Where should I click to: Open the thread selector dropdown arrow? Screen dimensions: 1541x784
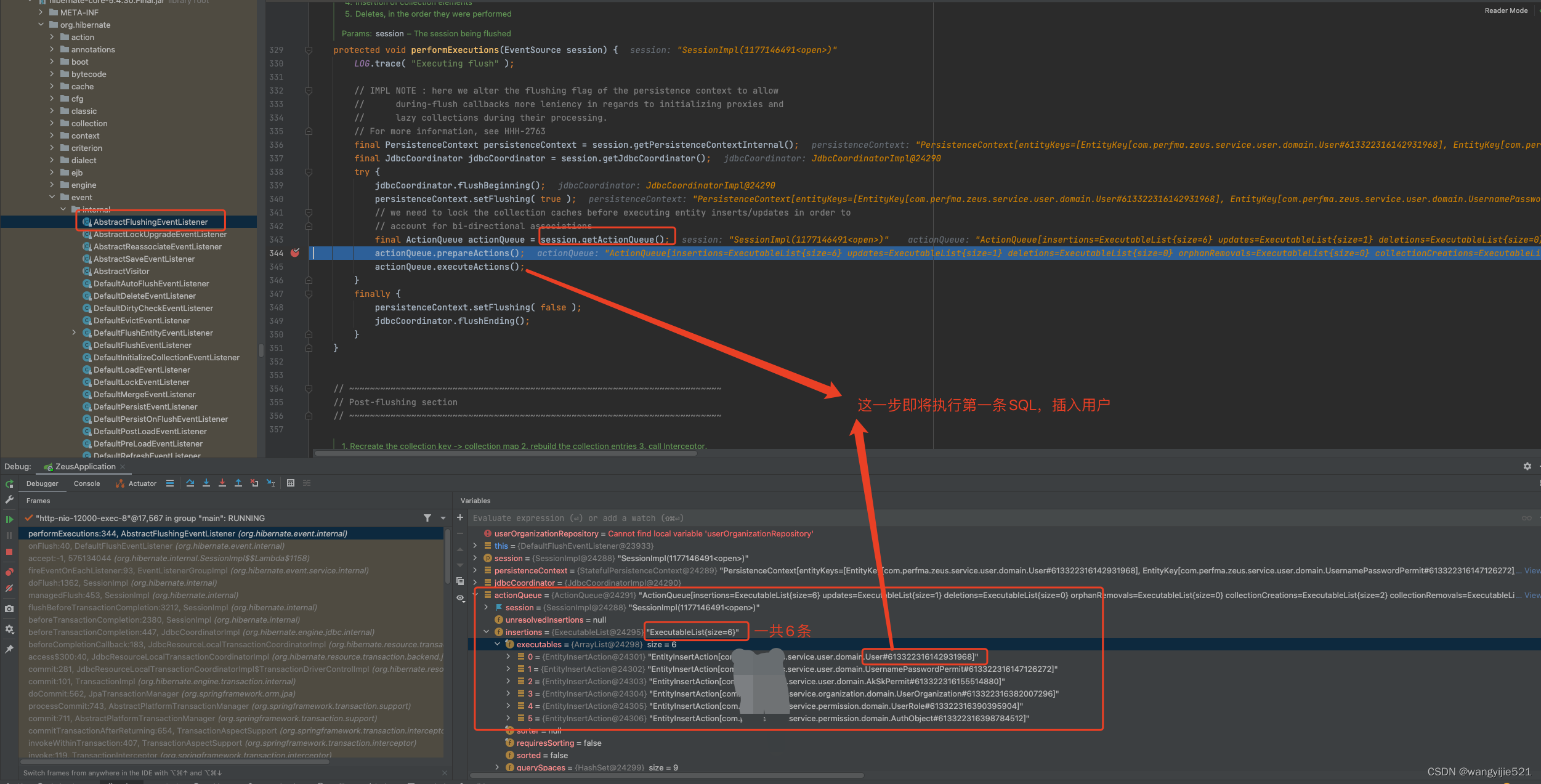(x=443, y=519)
